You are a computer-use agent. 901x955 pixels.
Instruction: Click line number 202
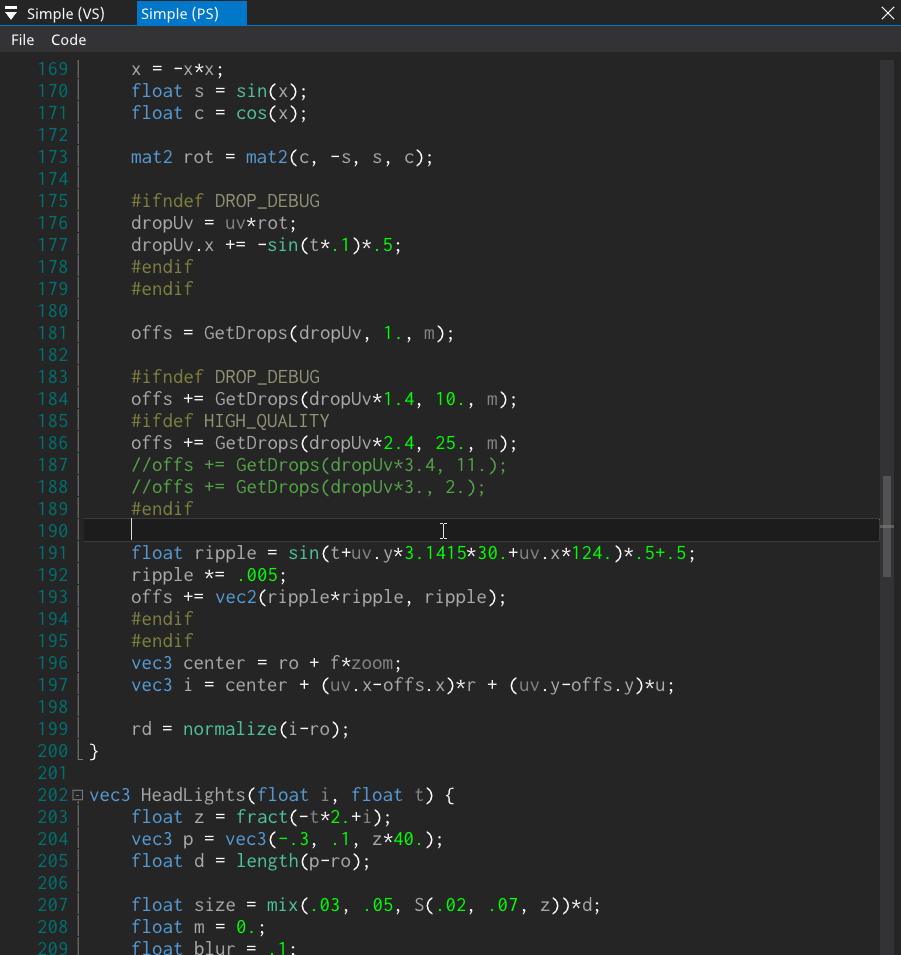point(53,795)
